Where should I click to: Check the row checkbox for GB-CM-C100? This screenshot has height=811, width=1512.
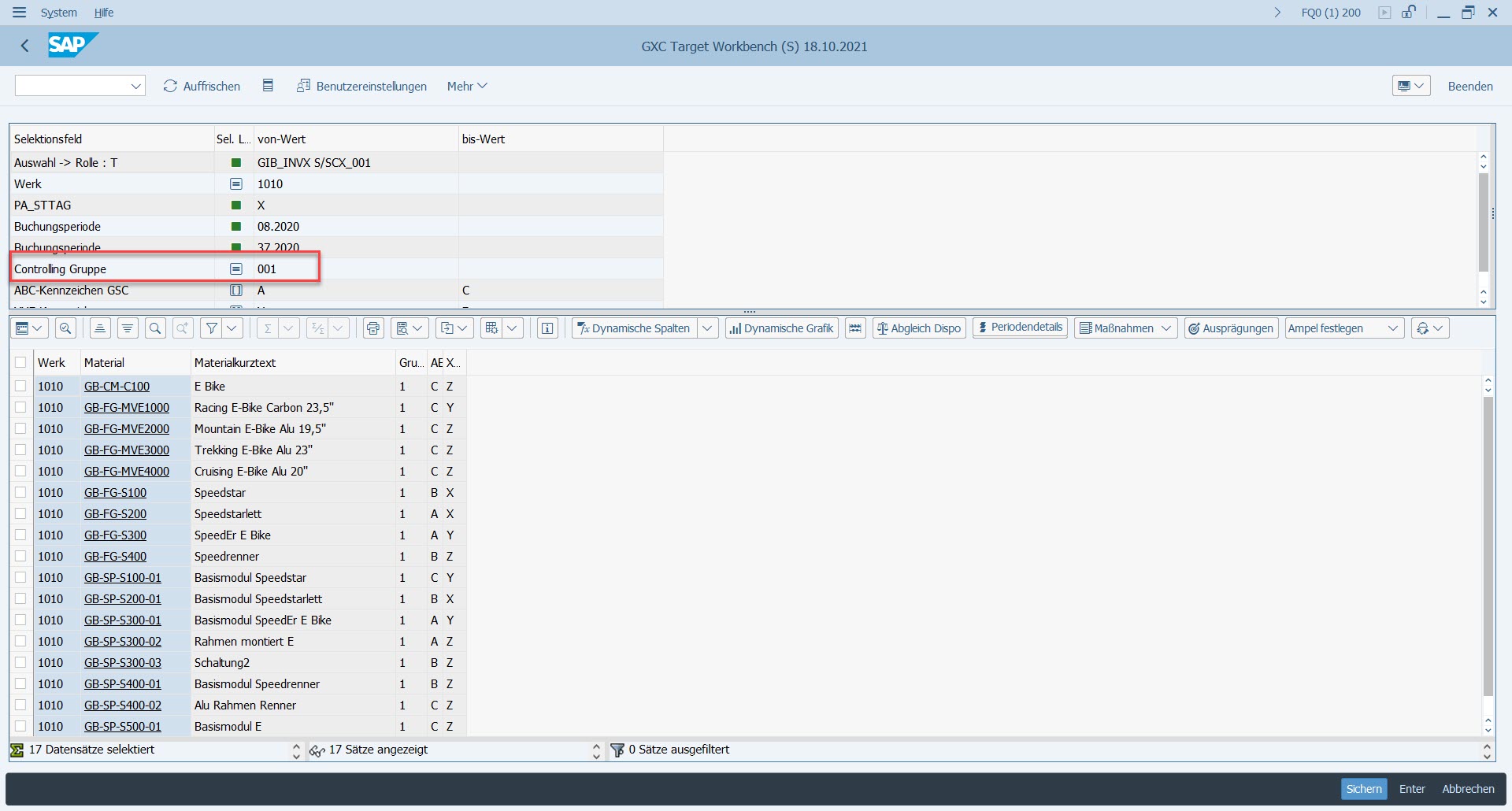coord(20,386)
